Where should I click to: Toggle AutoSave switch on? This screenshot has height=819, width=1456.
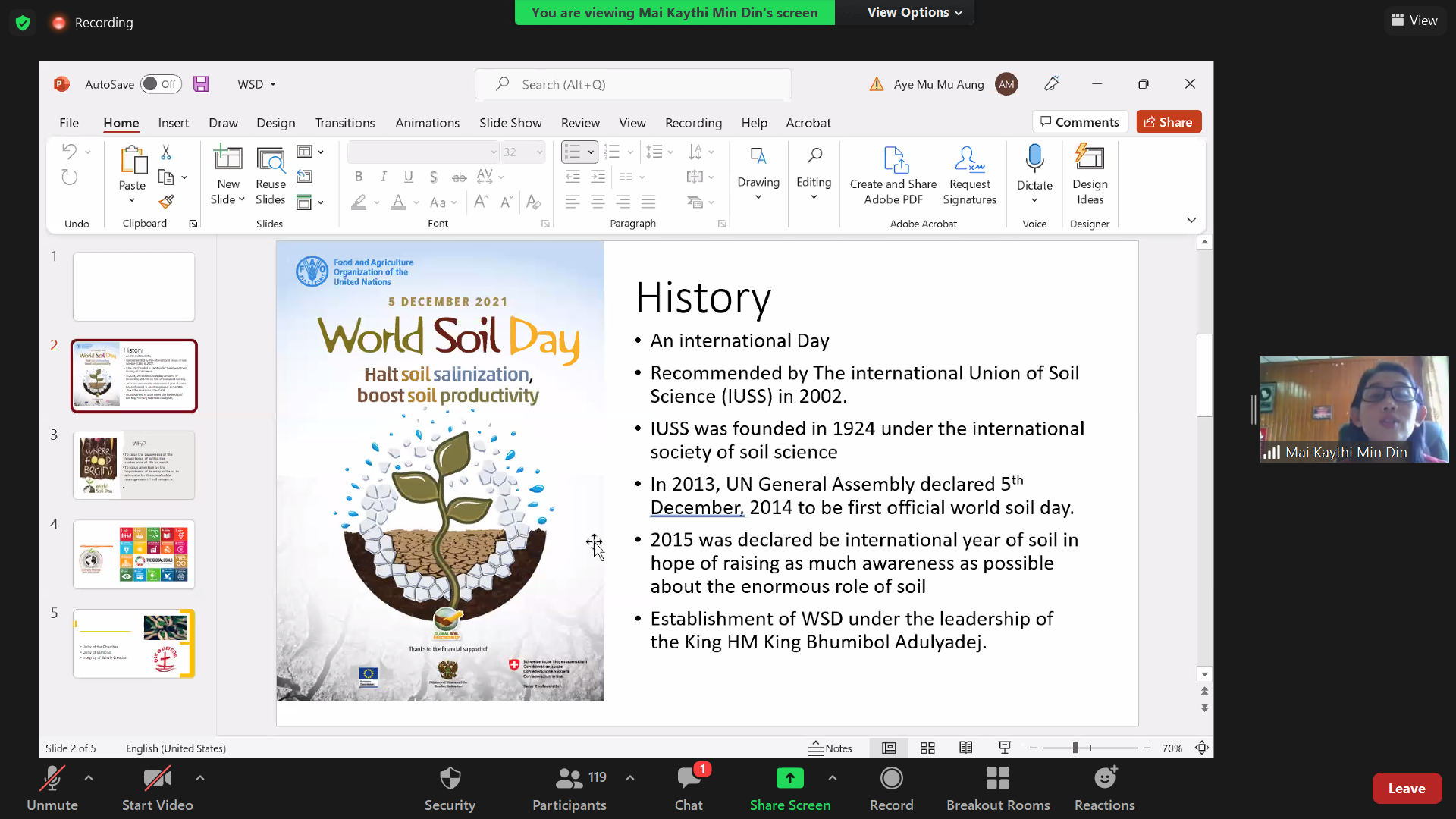161,84
